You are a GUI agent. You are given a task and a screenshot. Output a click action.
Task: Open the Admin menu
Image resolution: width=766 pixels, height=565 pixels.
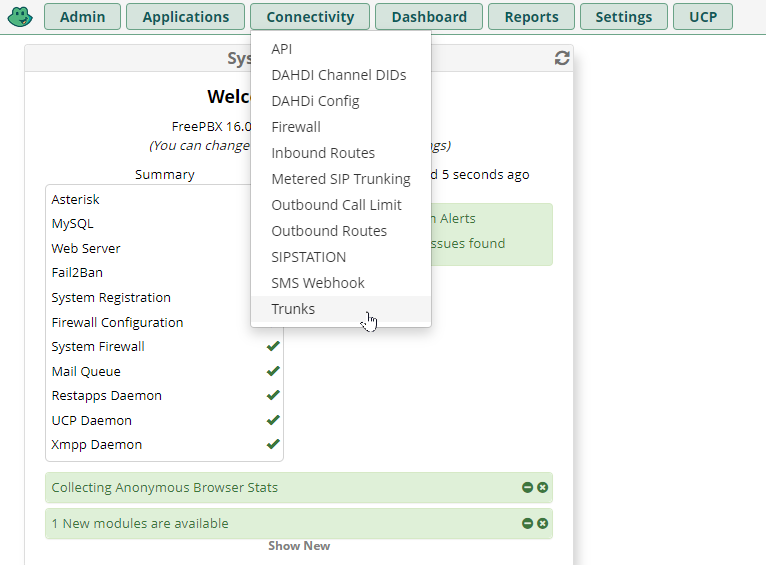tap(82, 17)
